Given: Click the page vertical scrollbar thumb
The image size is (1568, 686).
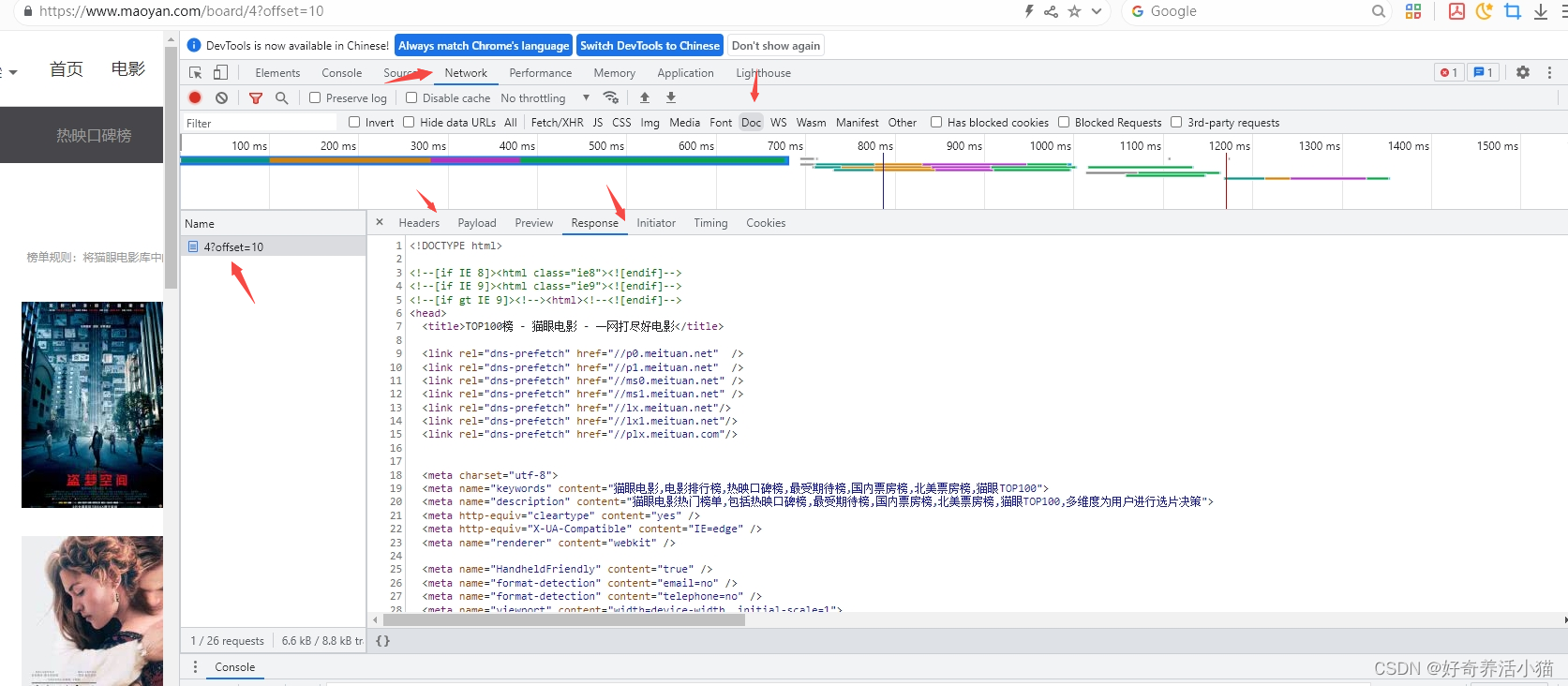Looking at the screenshot, I should (x=171, y=167).
